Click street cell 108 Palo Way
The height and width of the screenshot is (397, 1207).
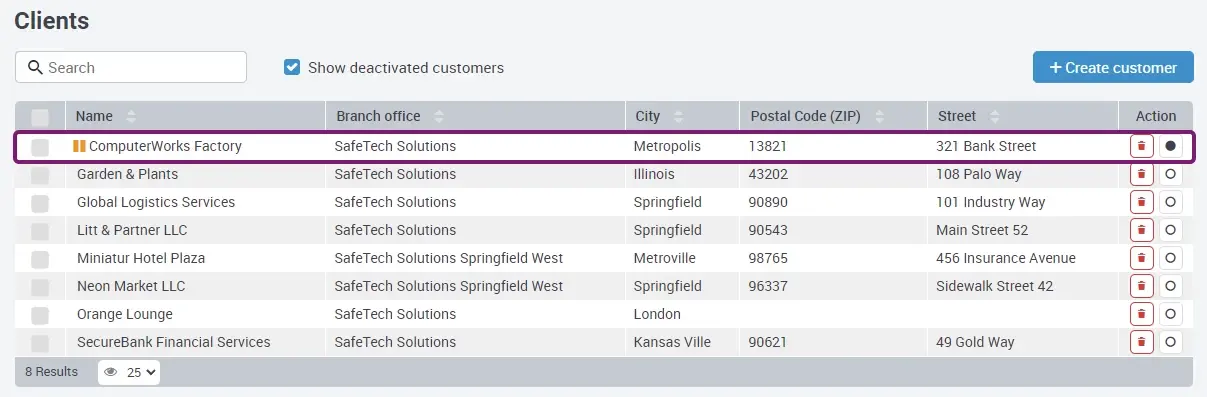coord(979,174)
